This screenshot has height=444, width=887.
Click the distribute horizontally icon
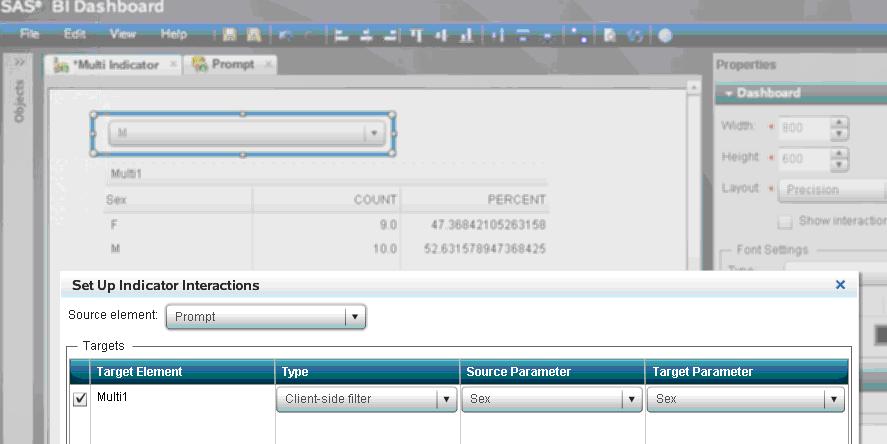point(498,36)
